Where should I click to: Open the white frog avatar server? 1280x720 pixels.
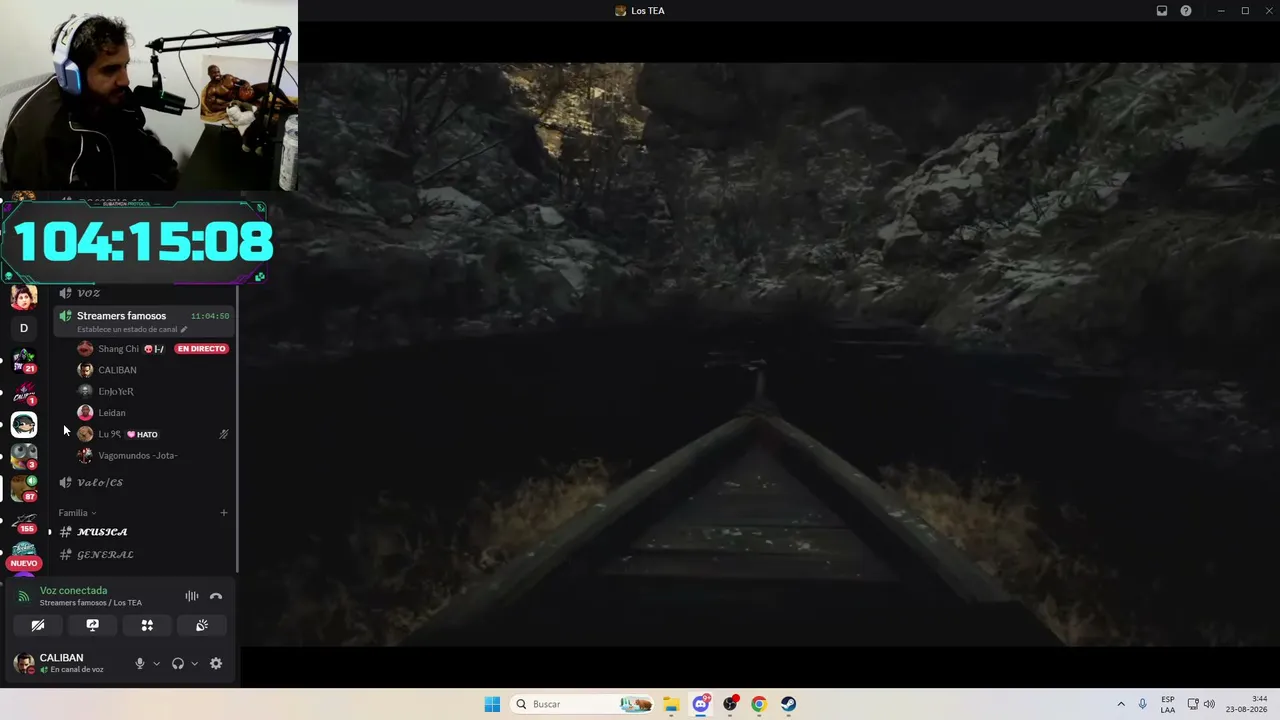pos(24,425)
